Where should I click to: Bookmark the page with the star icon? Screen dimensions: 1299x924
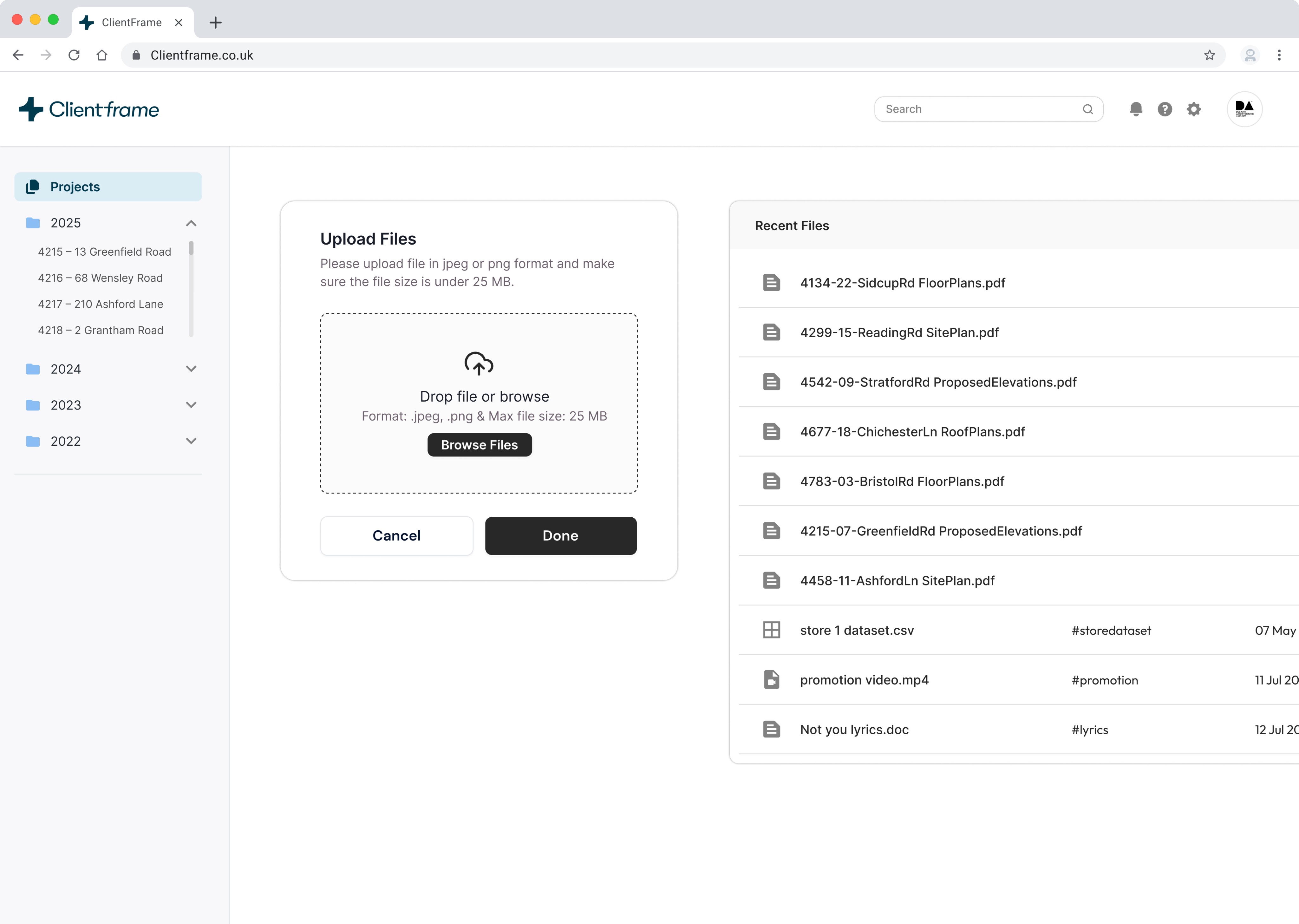(1209, 55)
